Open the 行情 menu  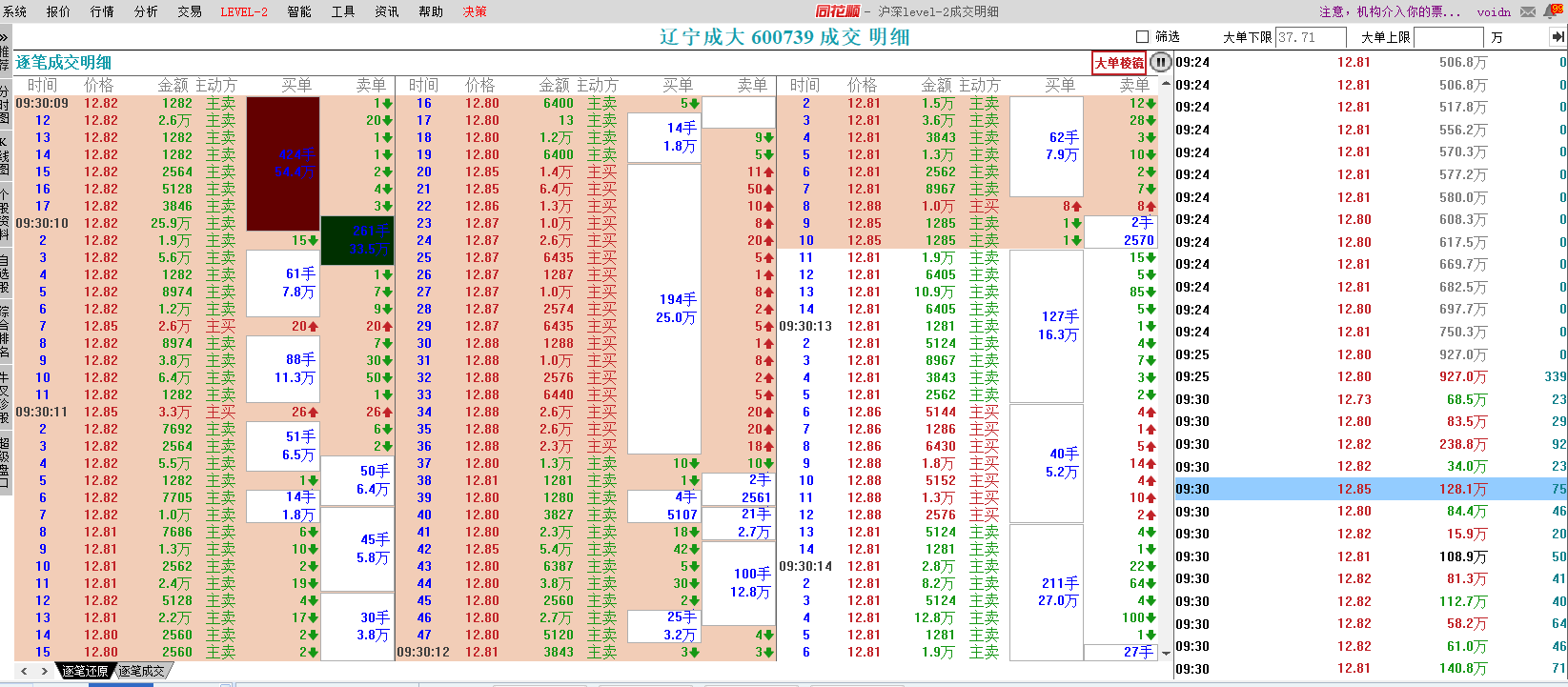102,11
